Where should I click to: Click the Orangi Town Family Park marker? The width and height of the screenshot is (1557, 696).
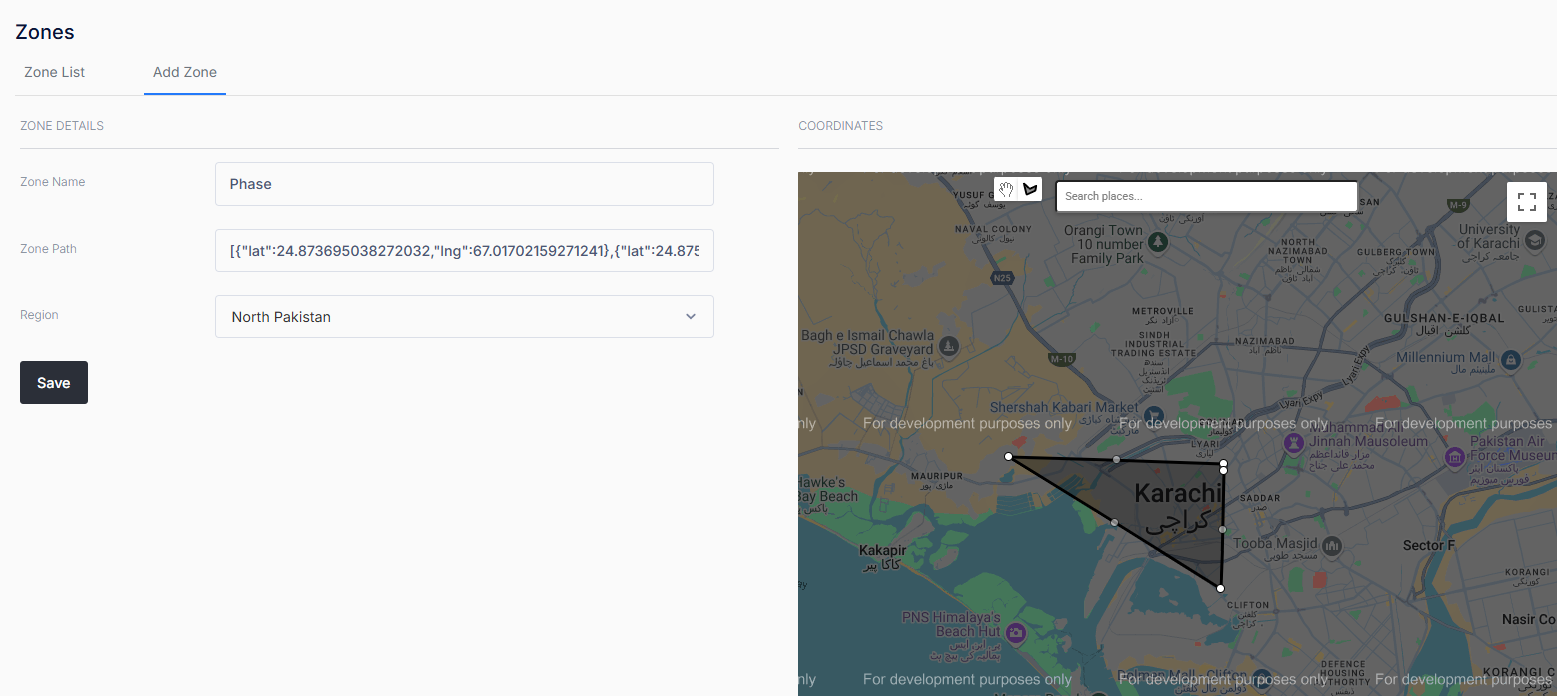(x=1158, y=242)
